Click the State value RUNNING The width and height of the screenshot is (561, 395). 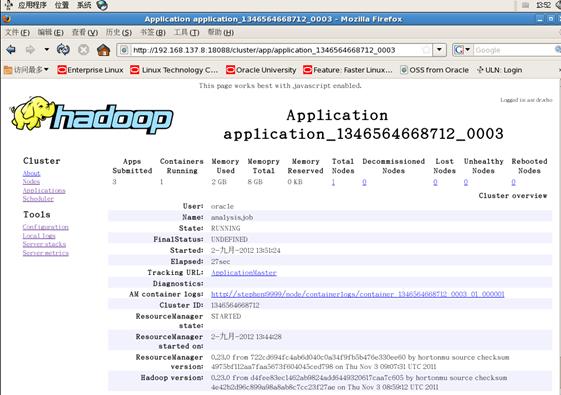pos(225,228)
